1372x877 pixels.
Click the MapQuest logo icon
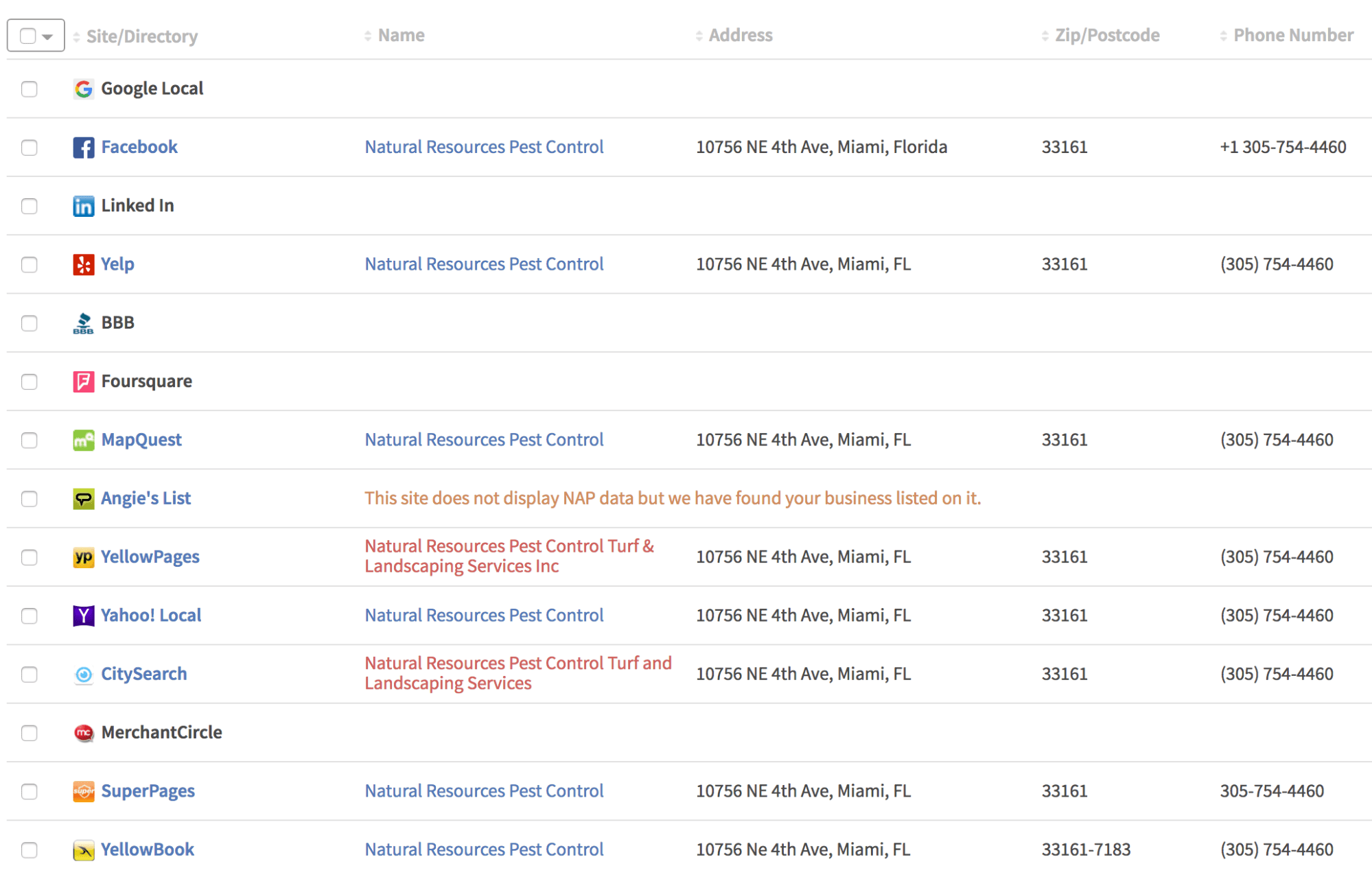point(84,440)
